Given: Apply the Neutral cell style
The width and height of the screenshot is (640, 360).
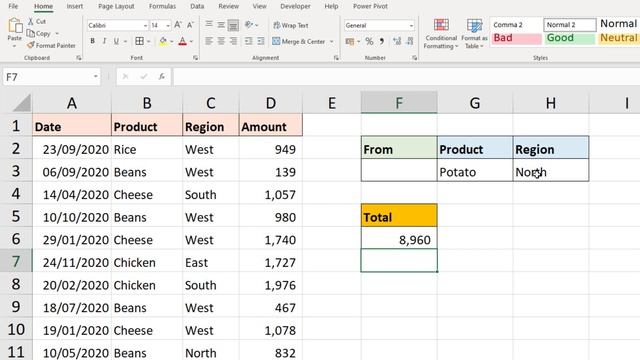Looking at the screenshot, I should [618, 38].
